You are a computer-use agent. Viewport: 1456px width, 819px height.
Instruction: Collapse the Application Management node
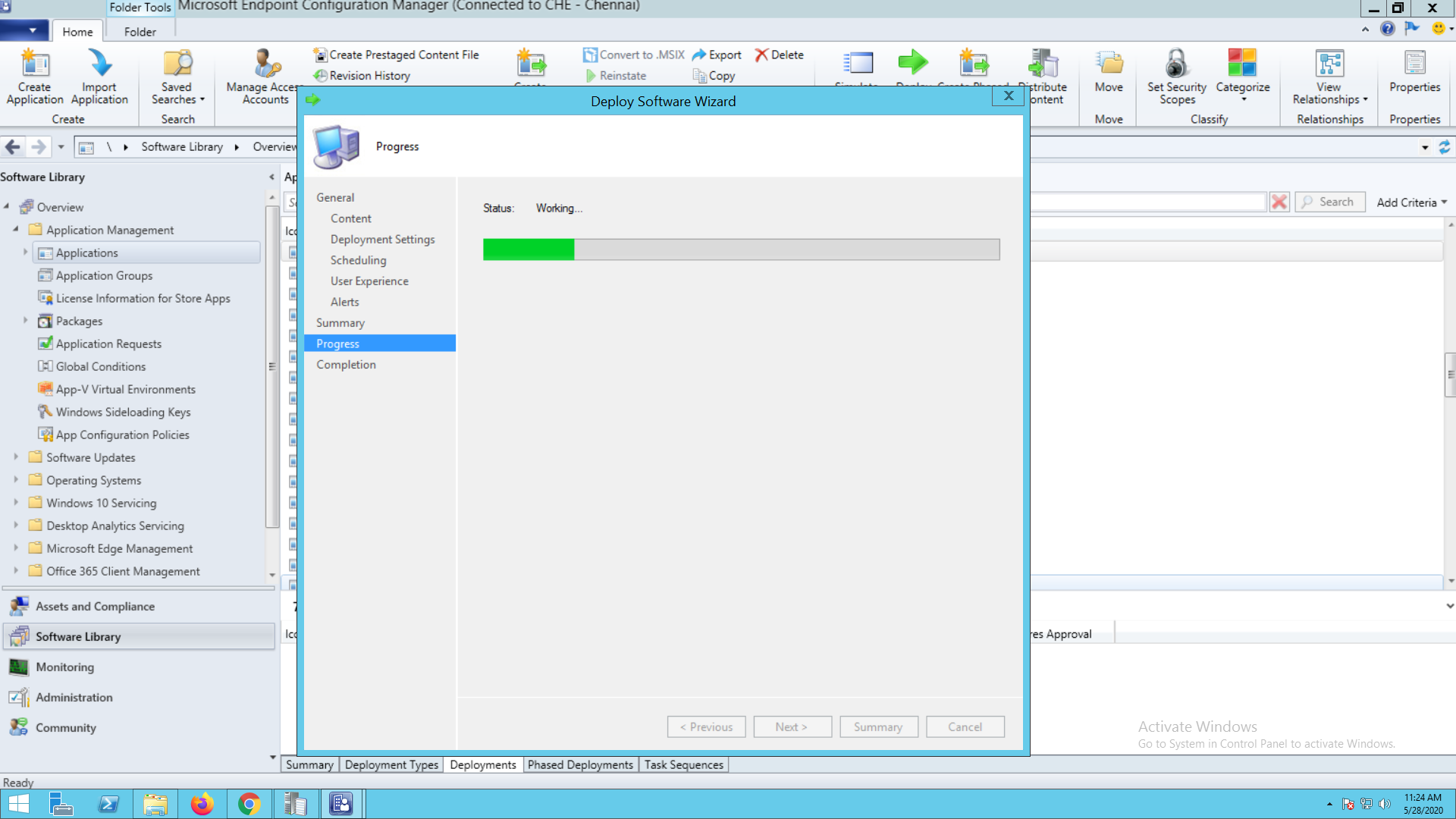click(x=16, y=229)
